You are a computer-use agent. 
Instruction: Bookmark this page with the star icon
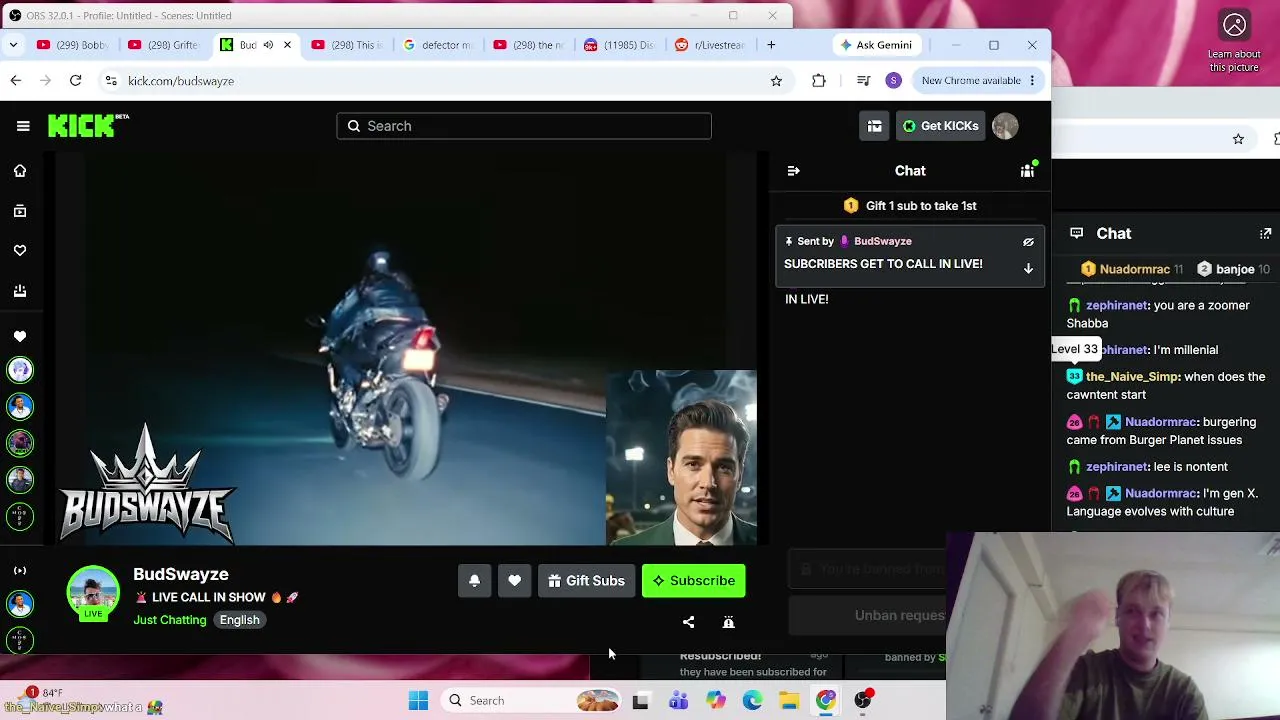(x=776, y=81)
